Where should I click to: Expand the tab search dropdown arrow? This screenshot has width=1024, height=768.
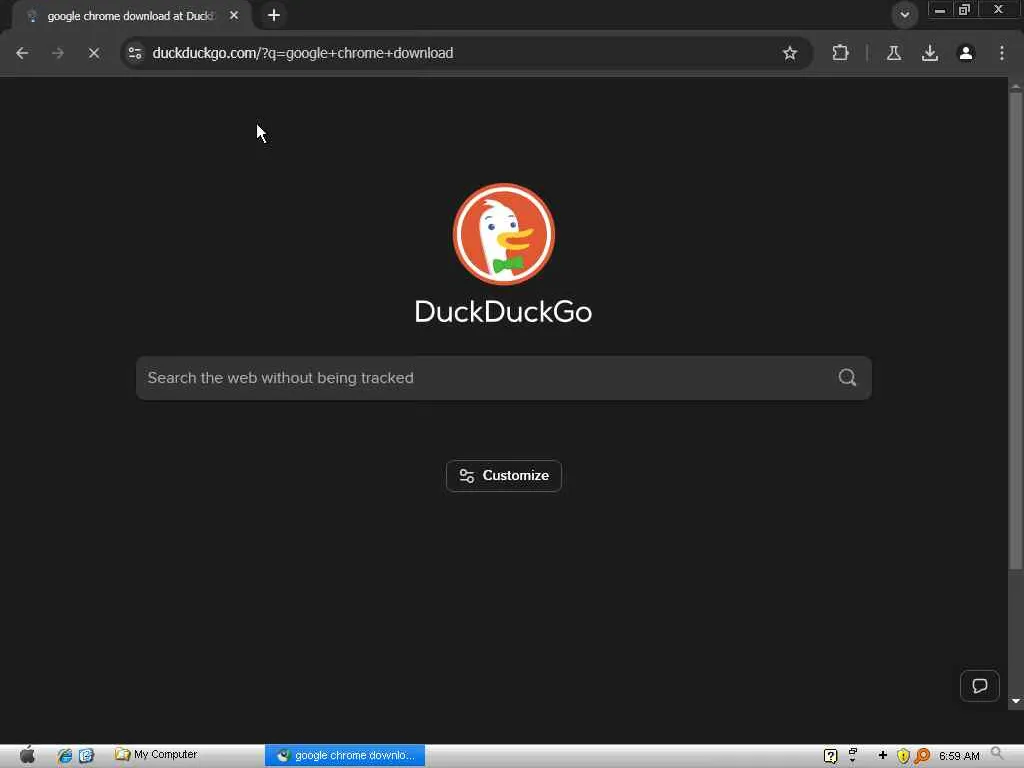[904, 14]
